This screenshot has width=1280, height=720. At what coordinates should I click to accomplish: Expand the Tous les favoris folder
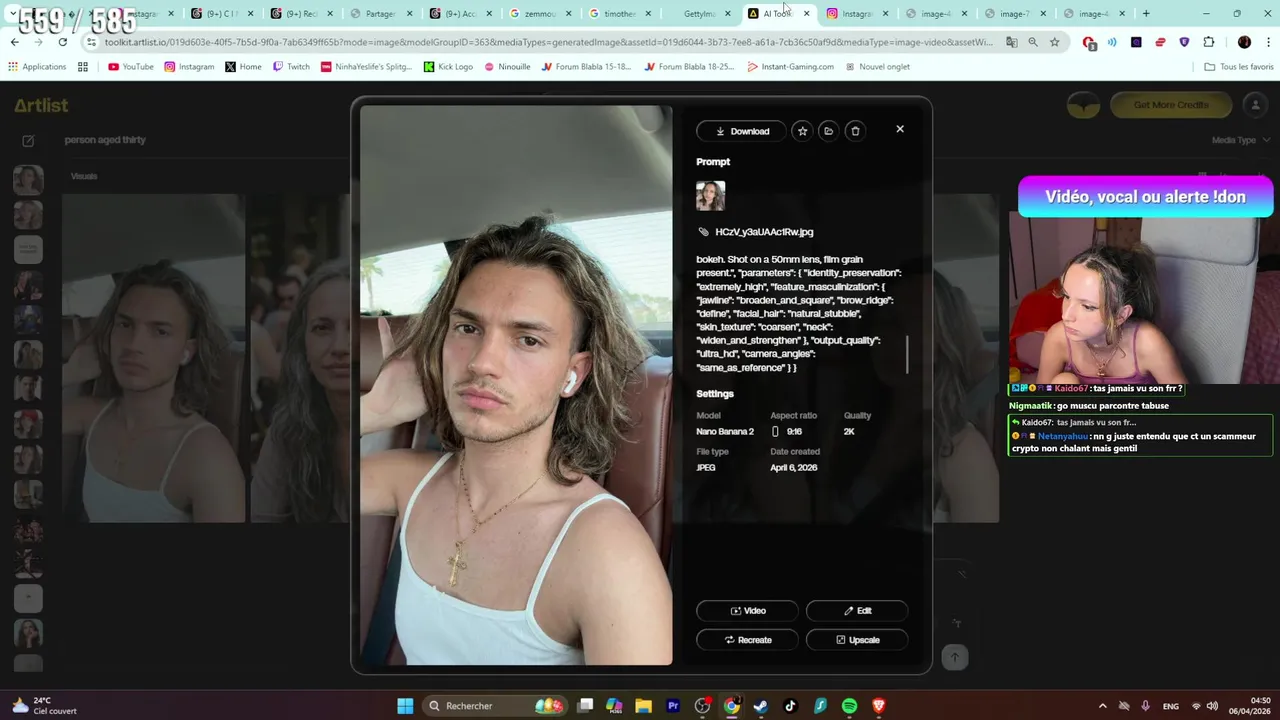(x=1239, y=67)
